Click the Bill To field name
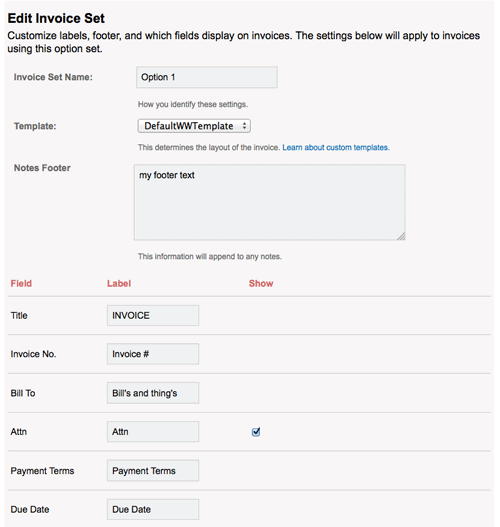The image size is (500, 527). (23, 393)
